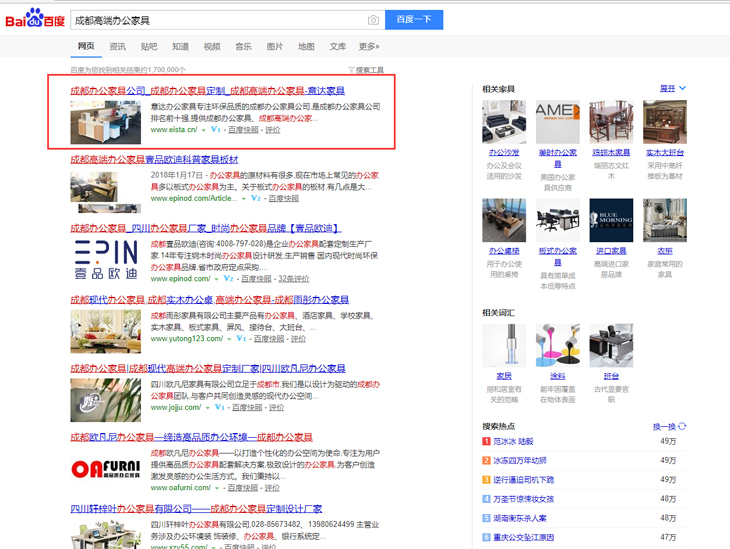Click the BLUE MORNING logo thumbnail

[611, 220]
